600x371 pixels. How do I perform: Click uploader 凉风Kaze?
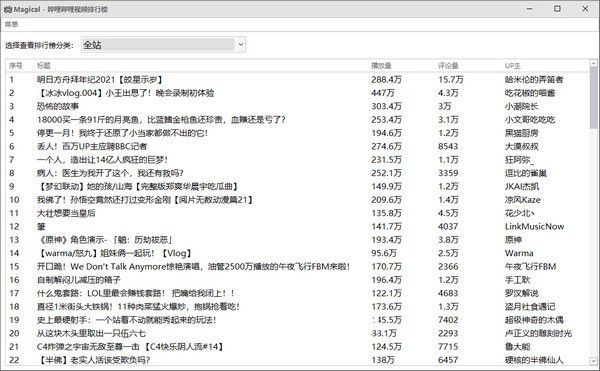click(x=523, y=200)
